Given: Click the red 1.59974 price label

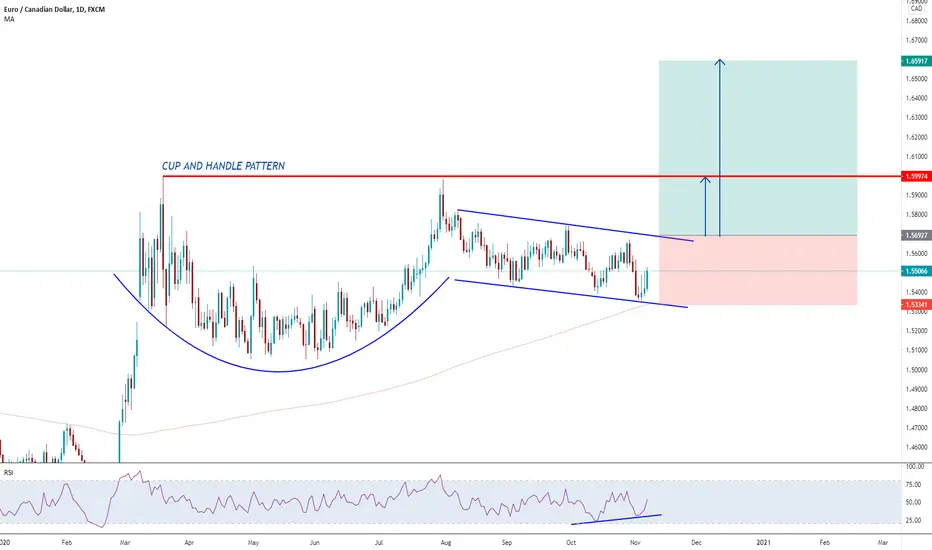Looking at the screenshot, I should [x=916, y=176].
